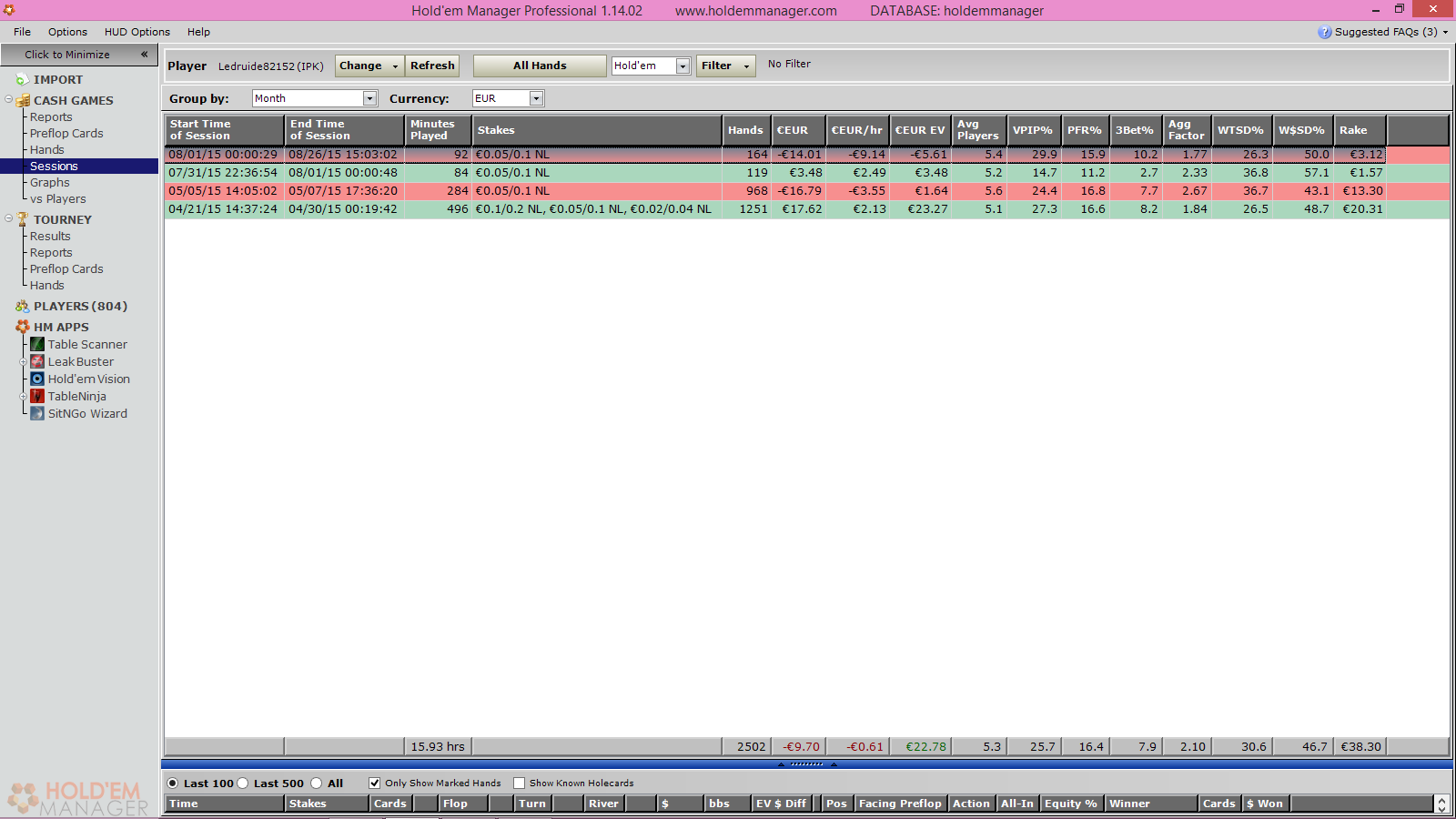Uncheck Only Show Marked Hands
Viewport: 1456px width, 819px height.
(374, 783)
